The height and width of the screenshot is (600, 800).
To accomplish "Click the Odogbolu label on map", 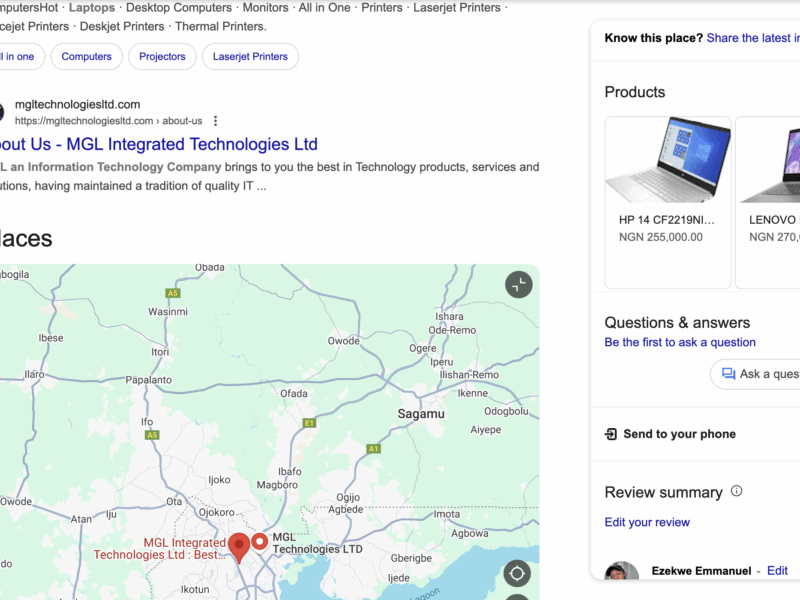I will click(506, 411).
